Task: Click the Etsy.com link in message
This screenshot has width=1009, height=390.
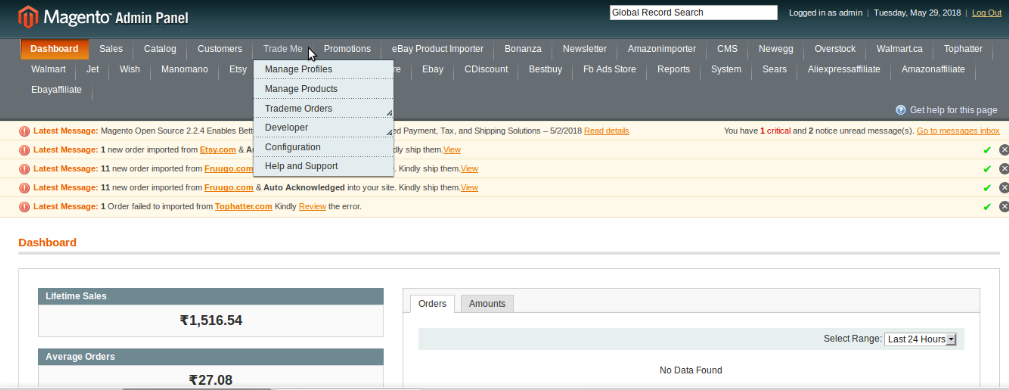Action: [218, 150]
